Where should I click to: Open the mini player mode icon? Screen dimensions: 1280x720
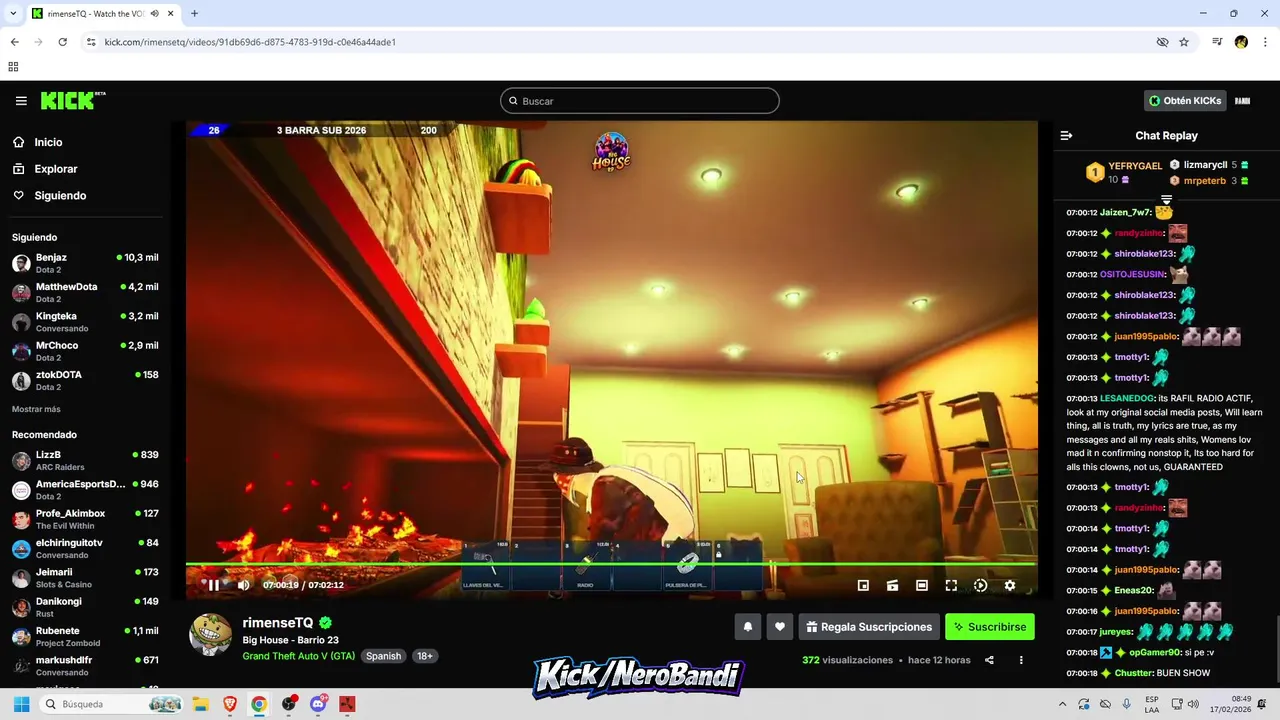(863, 585)
